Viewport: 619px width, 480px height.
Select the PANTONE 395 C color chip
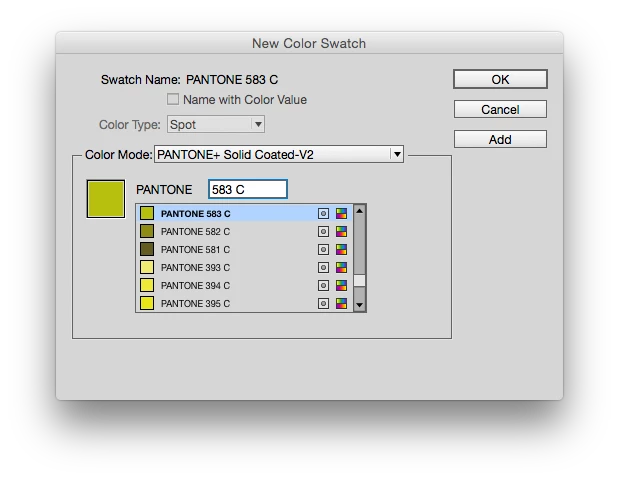(147, 303)
